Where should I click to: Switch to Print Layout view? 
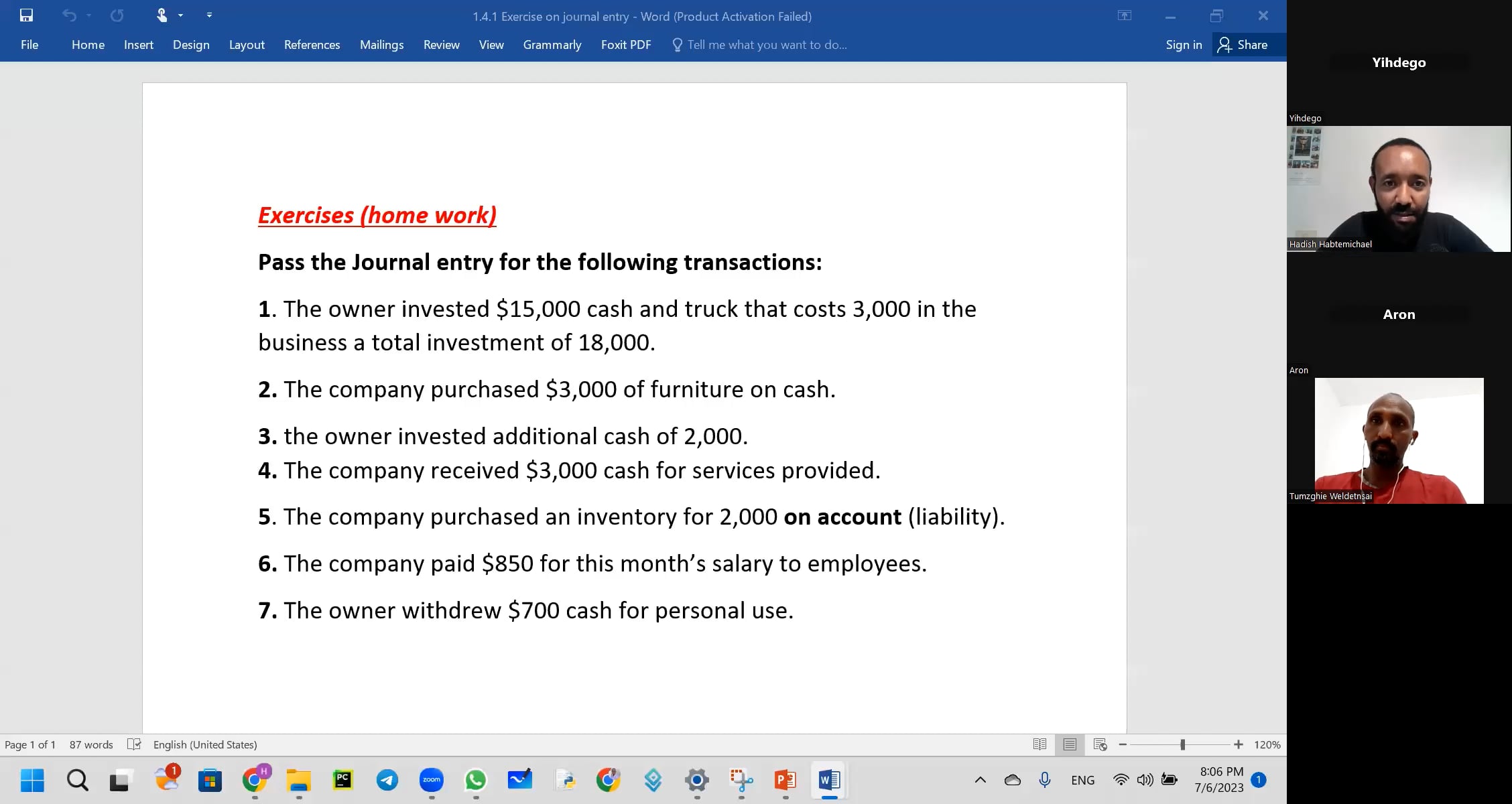tap(1070, 744)
